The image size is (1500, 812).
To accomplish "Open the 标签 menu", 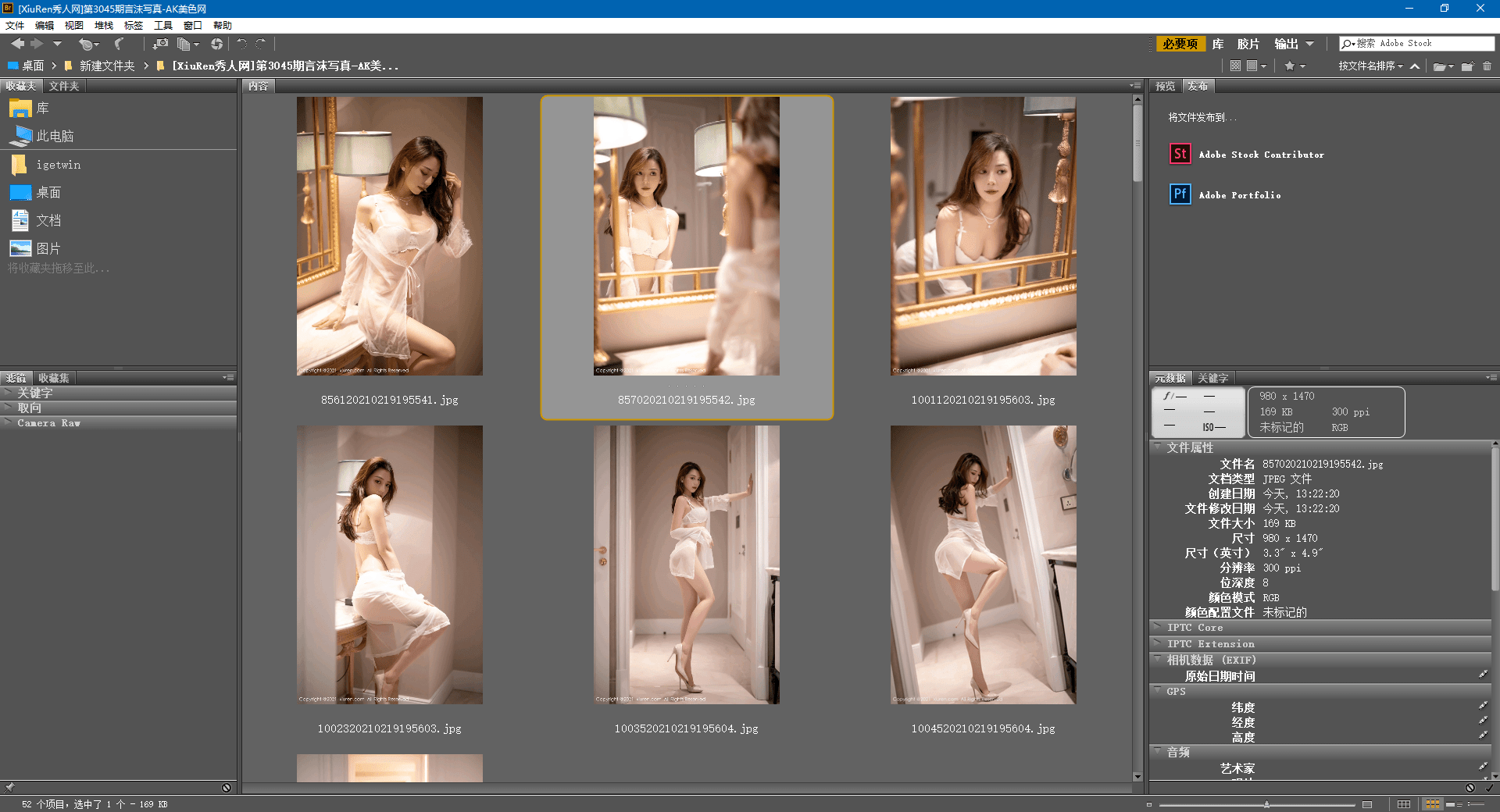I will click(134, 26).
